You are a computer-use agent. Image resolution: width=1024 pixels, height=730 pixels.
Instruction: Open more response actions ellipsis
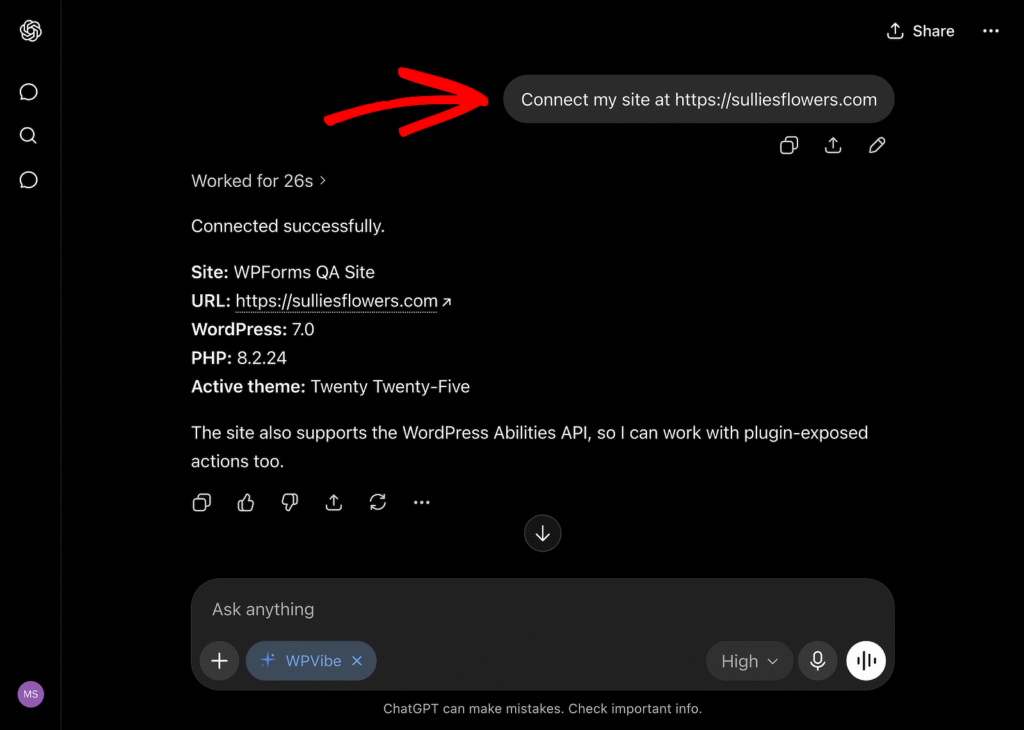click(x=422, y=502)
